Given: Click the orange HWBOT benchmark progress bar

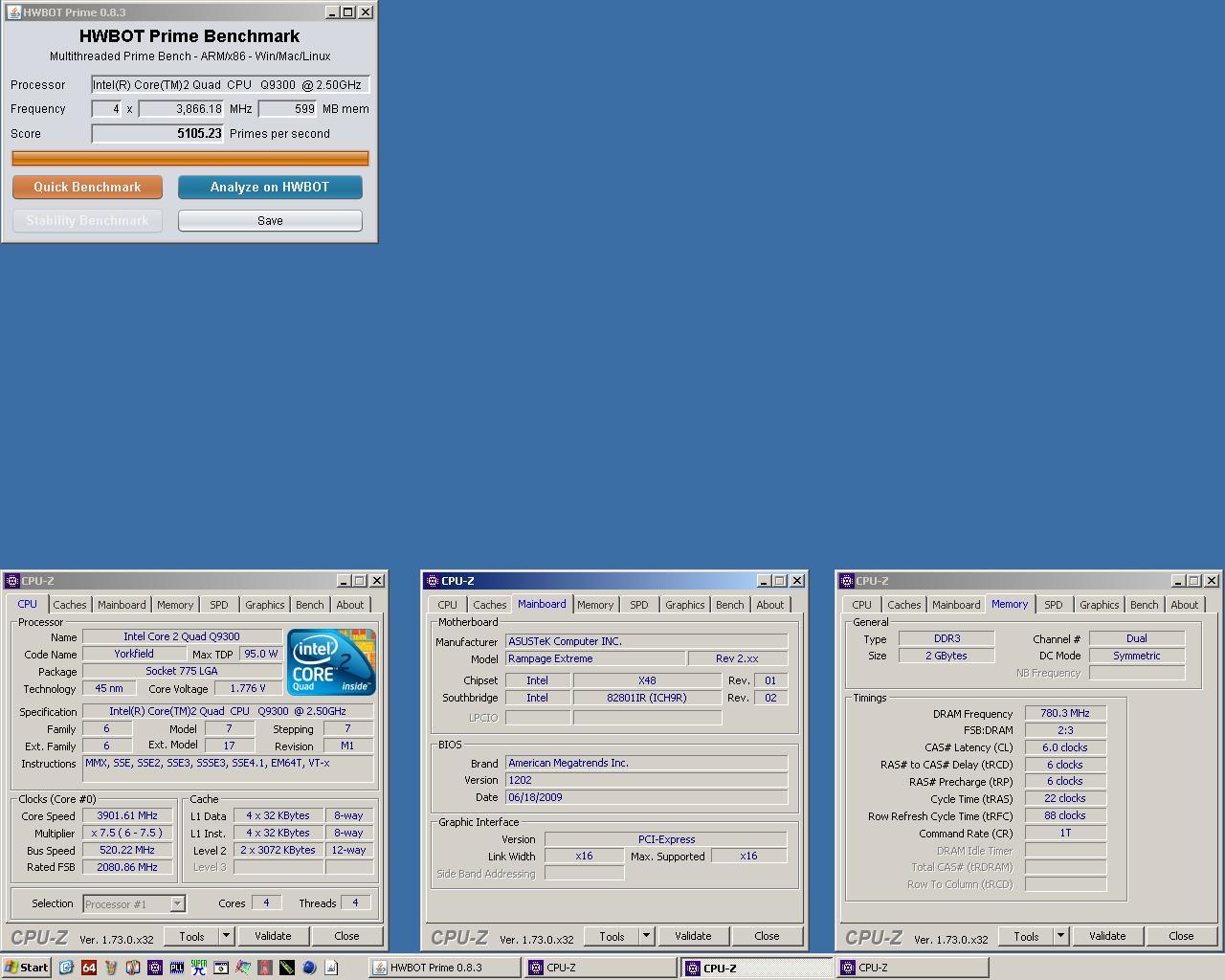Looking at the screenshot, I should (x=190, y=158).
